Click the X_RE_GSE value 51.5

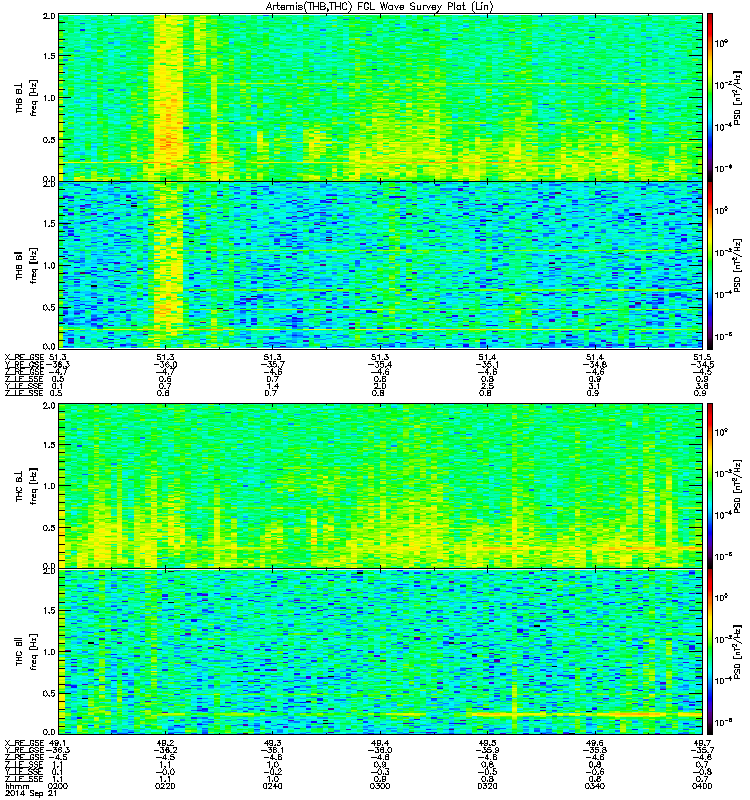click(703, 357)
